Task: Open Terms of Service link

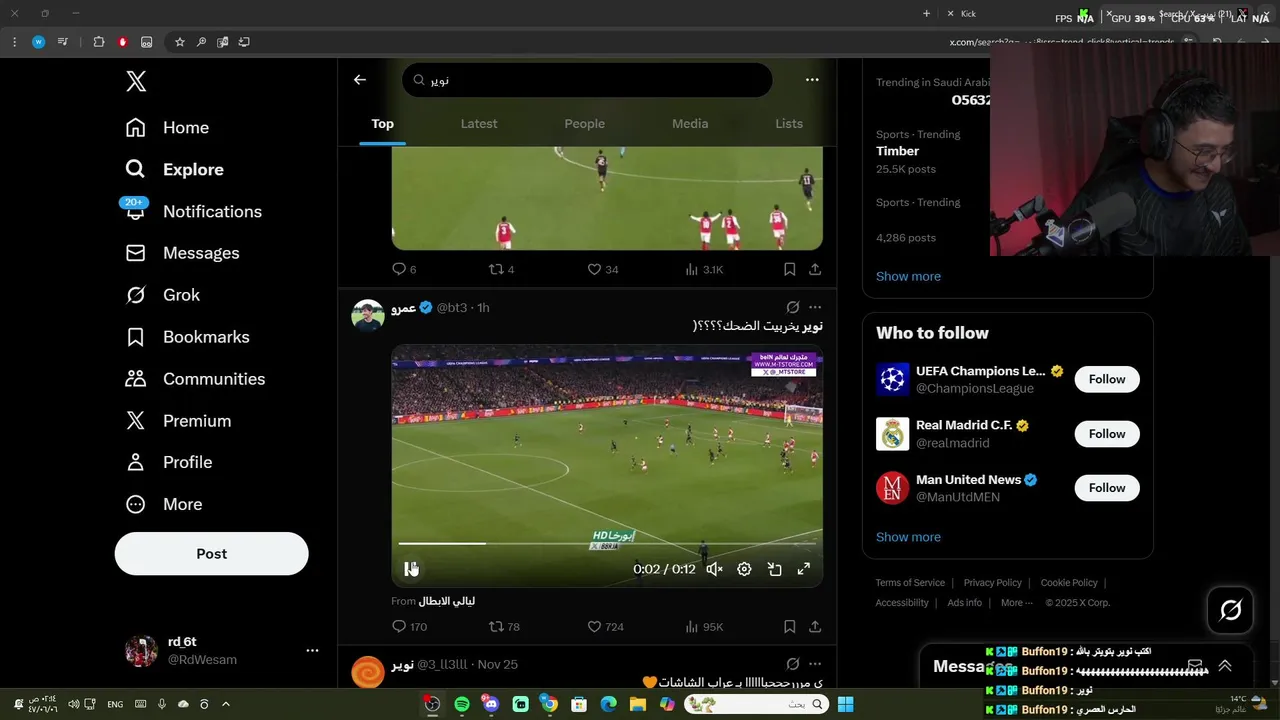Action: pos(910,583)
